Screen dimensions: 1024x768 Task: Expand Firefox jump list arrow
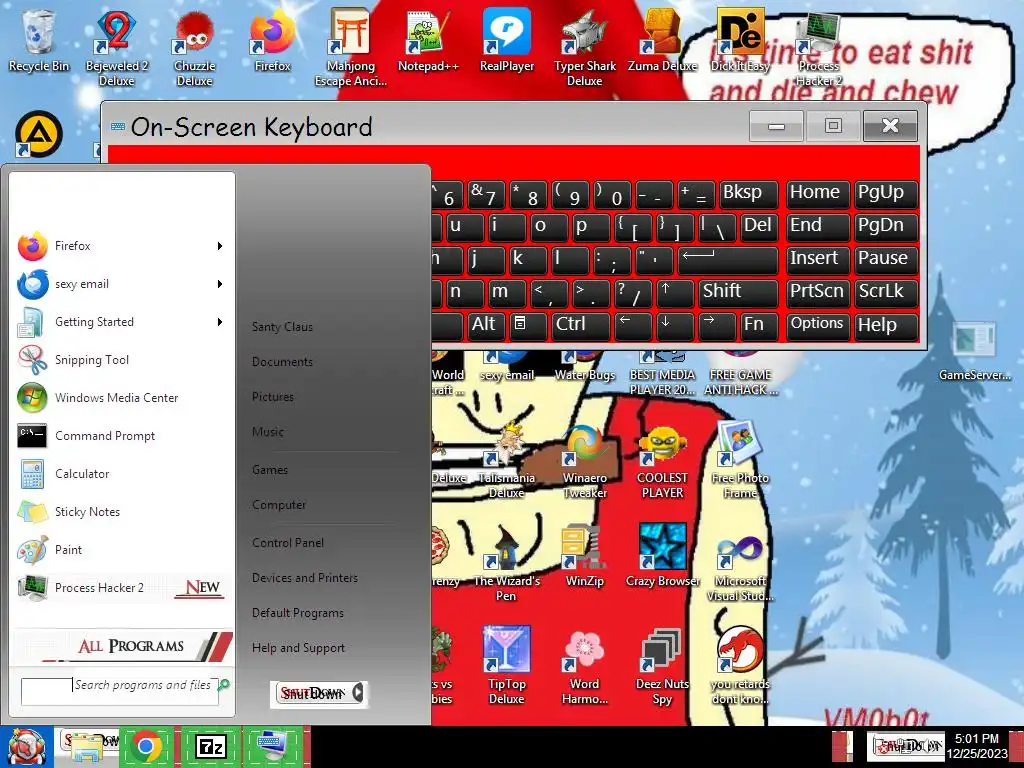coord(220,246)
